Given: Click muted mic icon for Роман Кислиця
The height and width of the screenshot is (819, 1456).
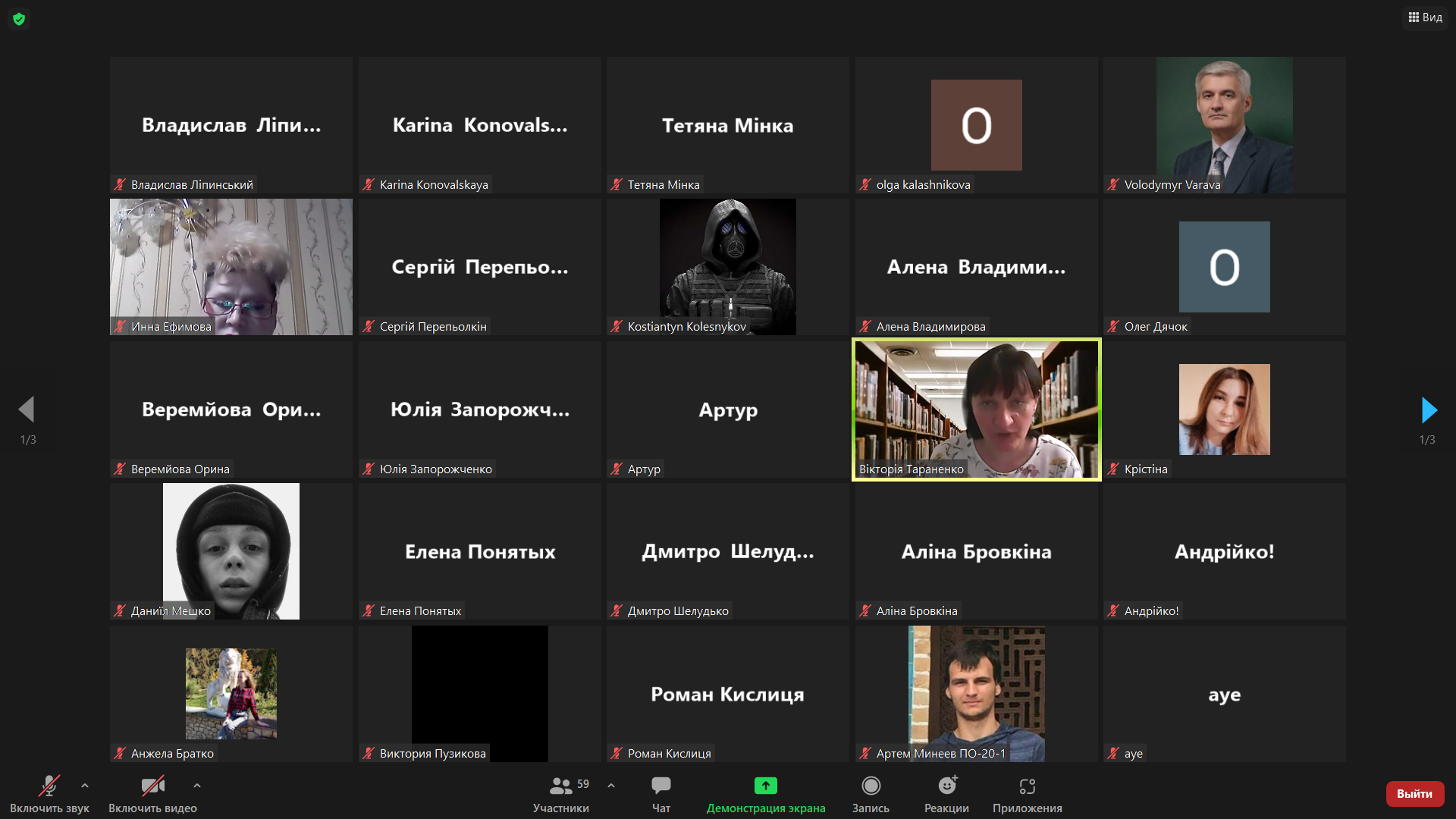Looking at the screenshot, I should [617, 753].
